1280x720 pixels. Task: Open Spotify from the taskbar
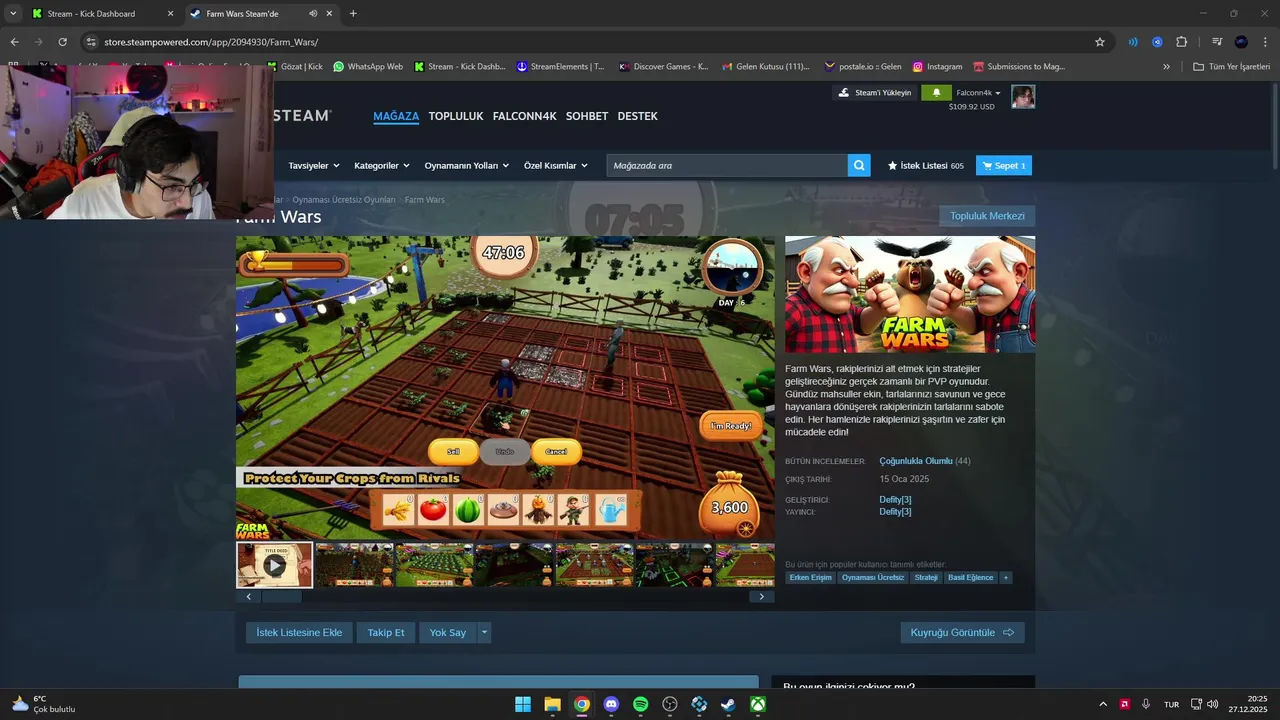click(x=641, y=704)
